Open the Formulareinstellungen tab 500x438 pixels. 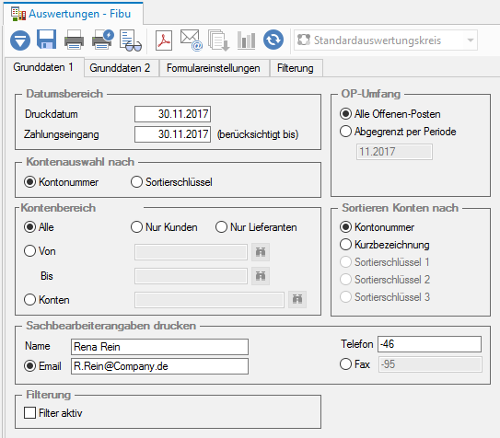(x=213, y=68)
